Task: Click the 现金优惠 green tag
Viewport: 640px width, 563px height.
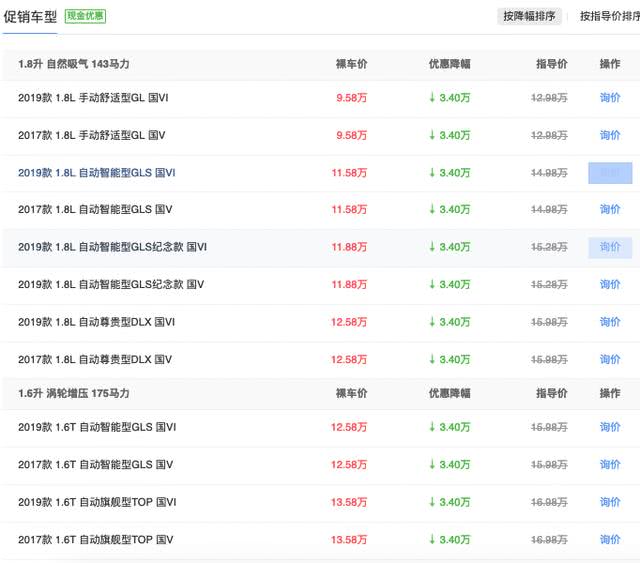Action: 85,16
